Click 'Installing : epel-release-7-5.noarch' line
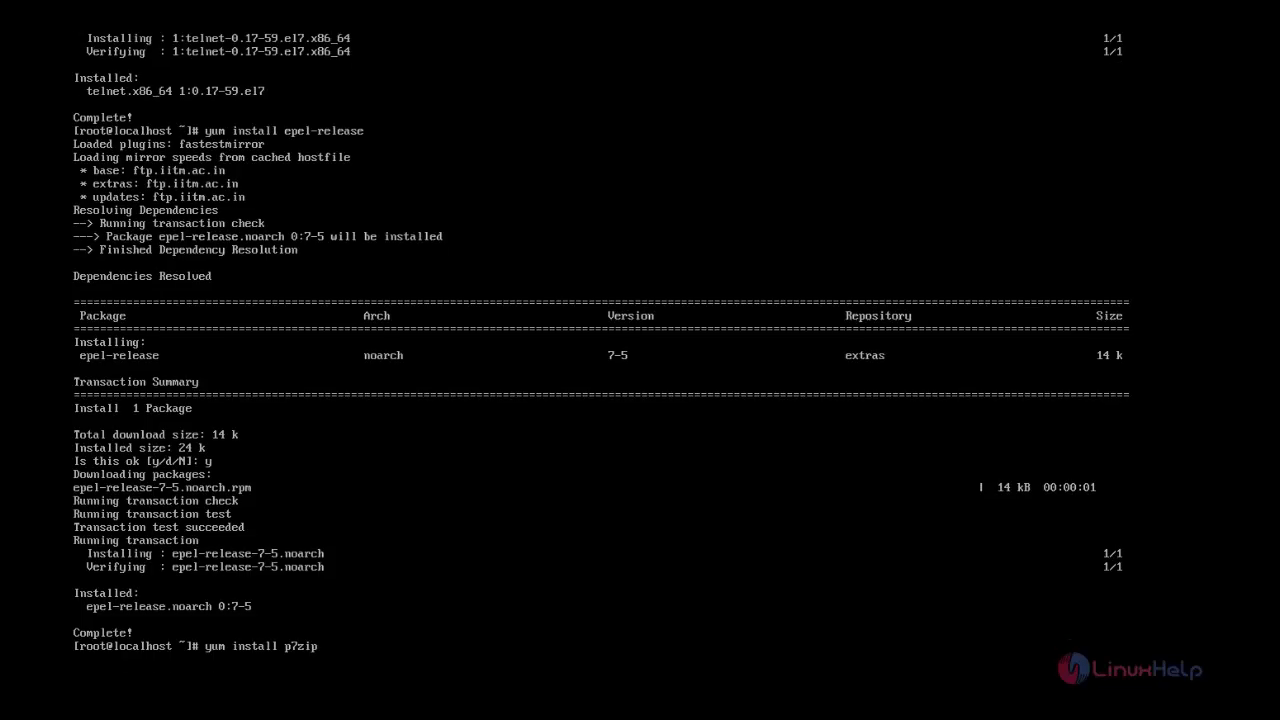The image size is (1280, 720). (205, 554)
